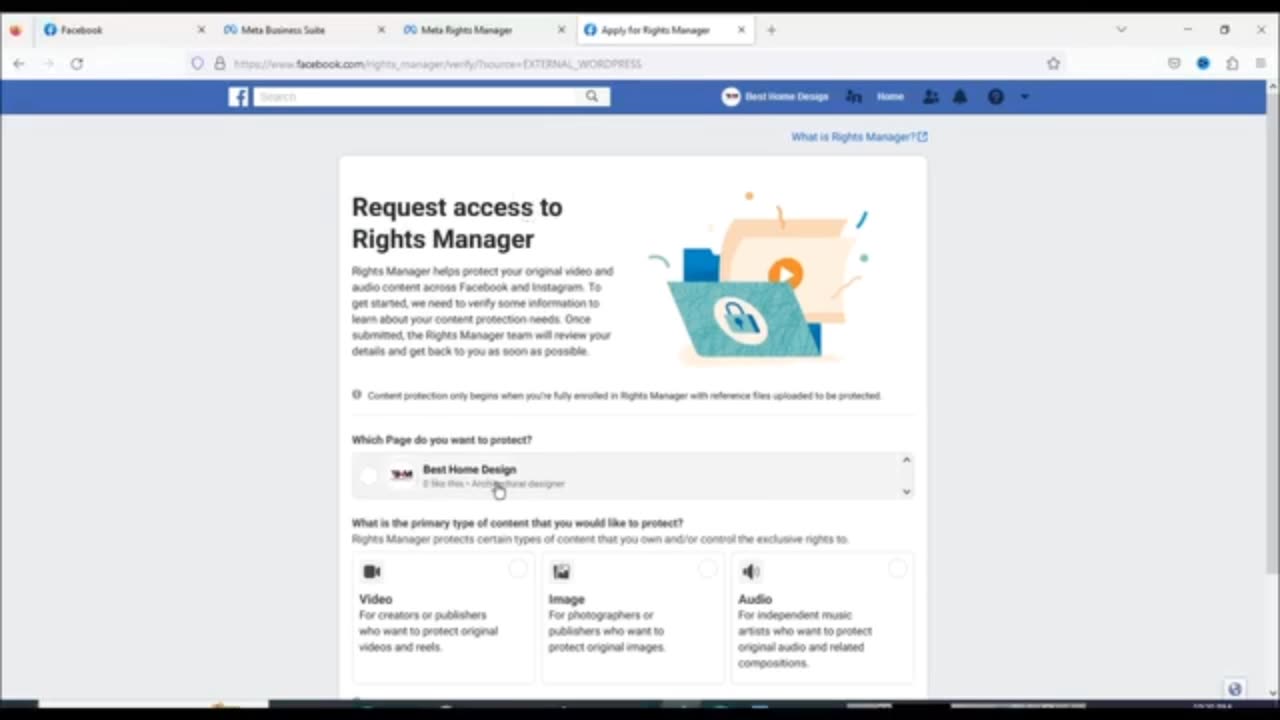Screen dimensions: 1280x720
Task: Bookmark this page with the star icon
Action: pyautogui.click(x=1053, y=63)
